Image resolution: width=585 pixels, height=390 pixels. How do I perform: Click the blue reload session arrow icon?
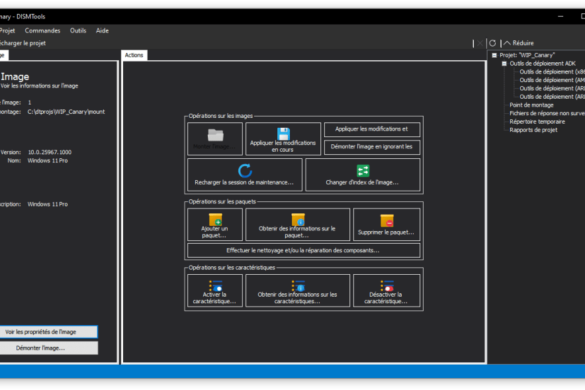245,171
